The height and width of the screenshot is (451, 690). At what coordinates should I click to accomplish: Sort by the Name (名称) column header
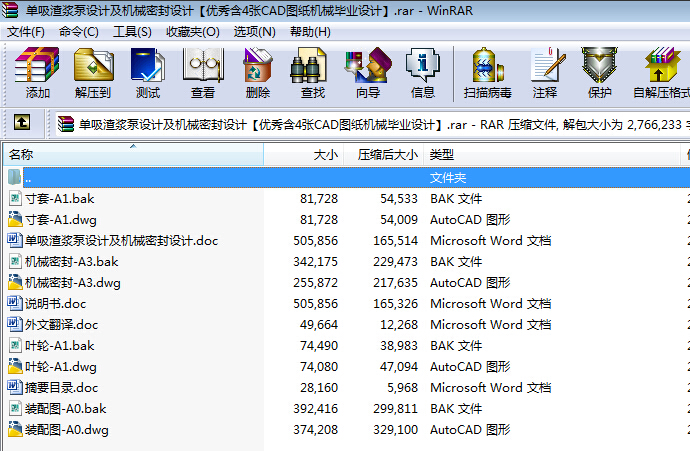[133, 154]
